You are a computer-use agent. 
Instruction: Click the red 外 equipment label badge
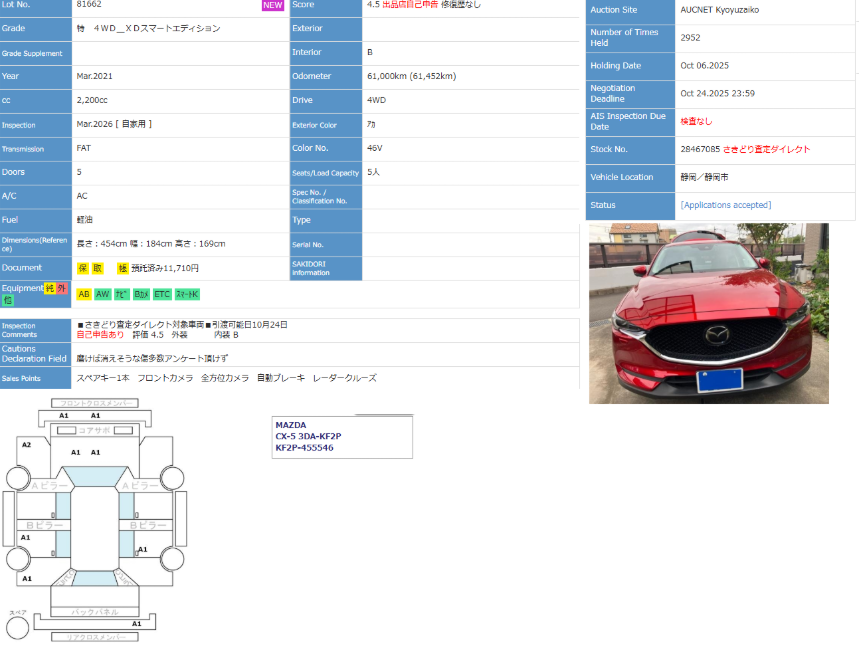point(61,288)
